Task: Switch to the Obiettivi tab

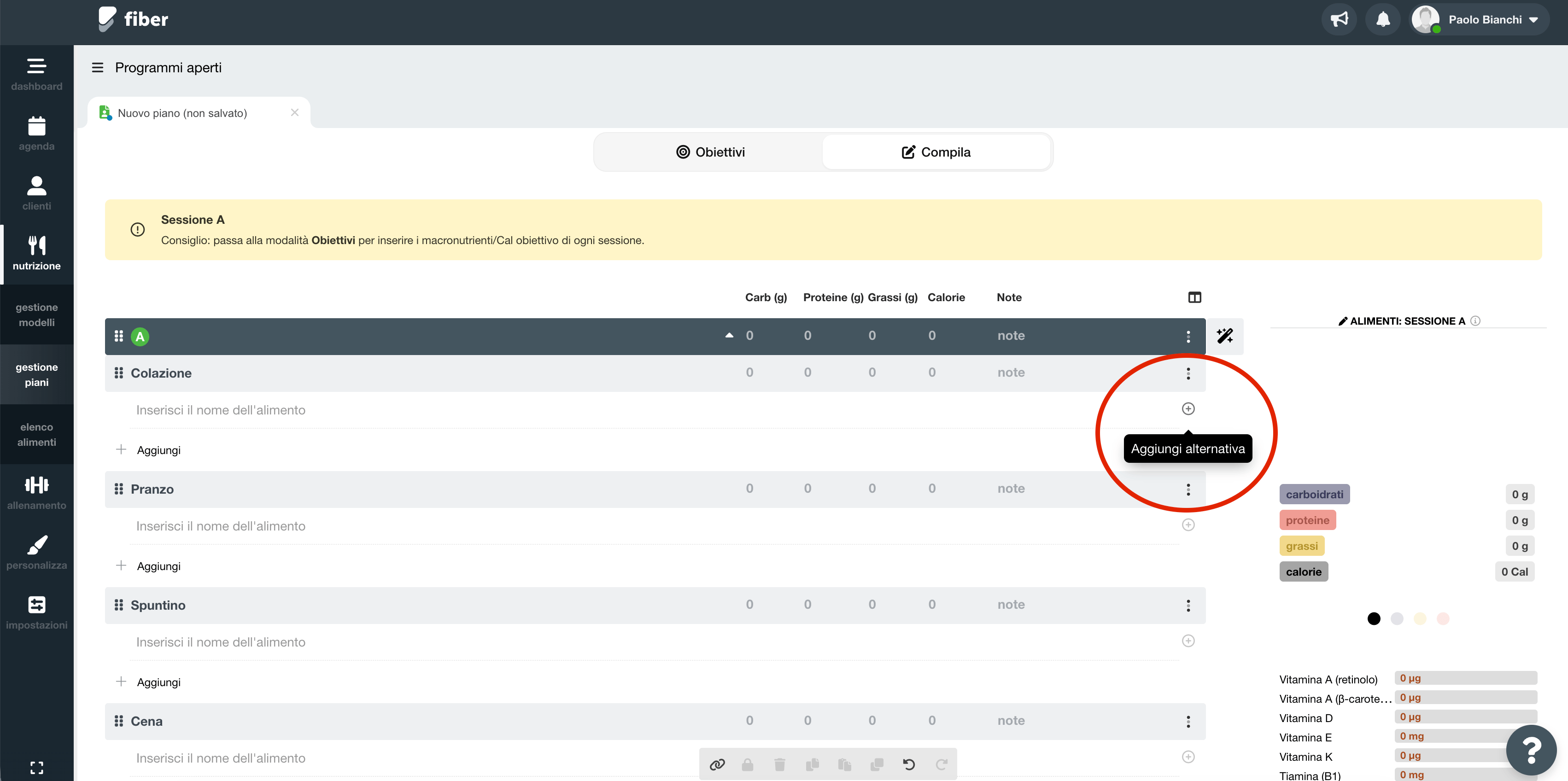Action: click(710, 152)
